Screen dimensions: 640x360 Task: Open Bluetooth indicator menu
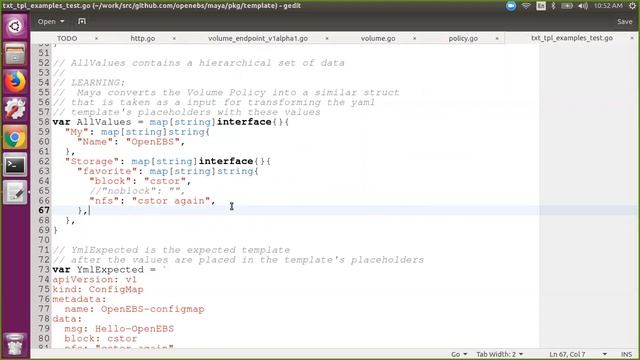553,6
